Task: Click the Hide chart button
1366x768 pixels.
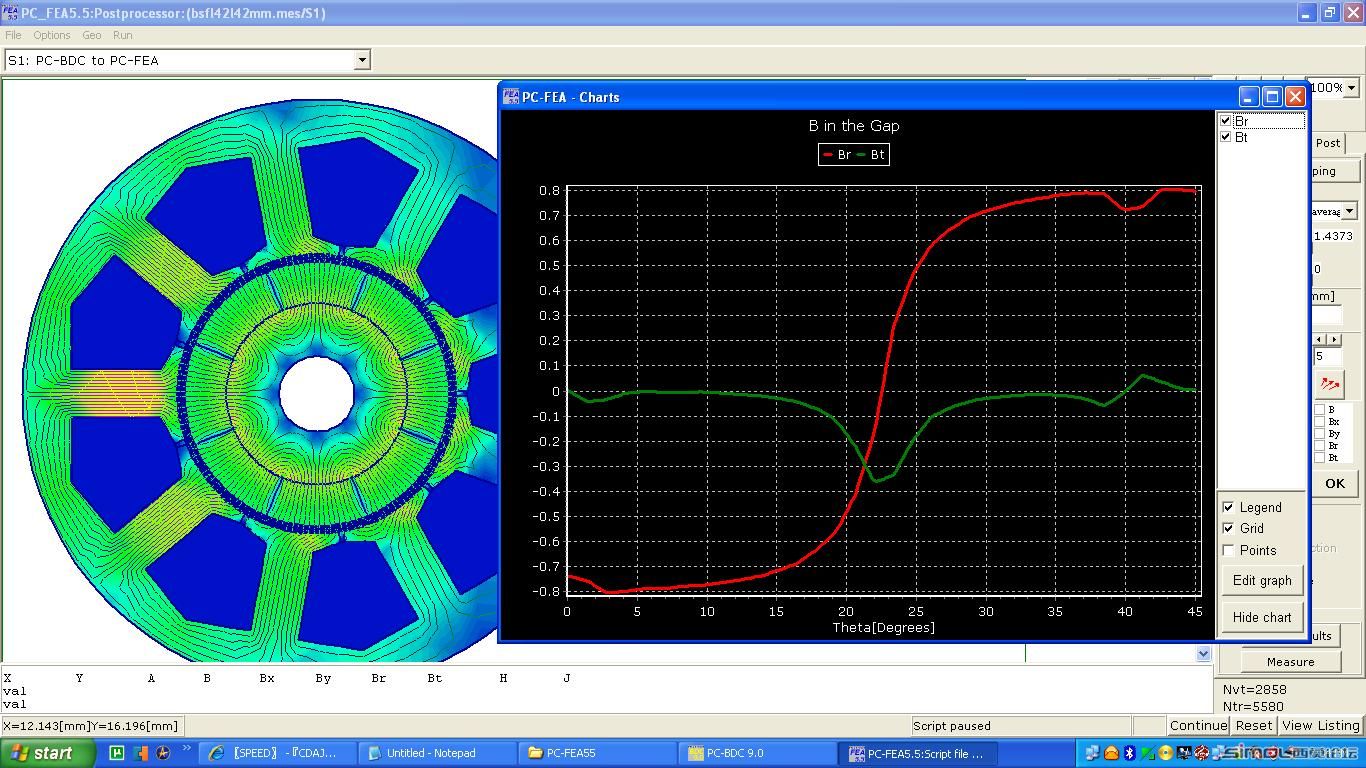Action: pos(1262,617)
